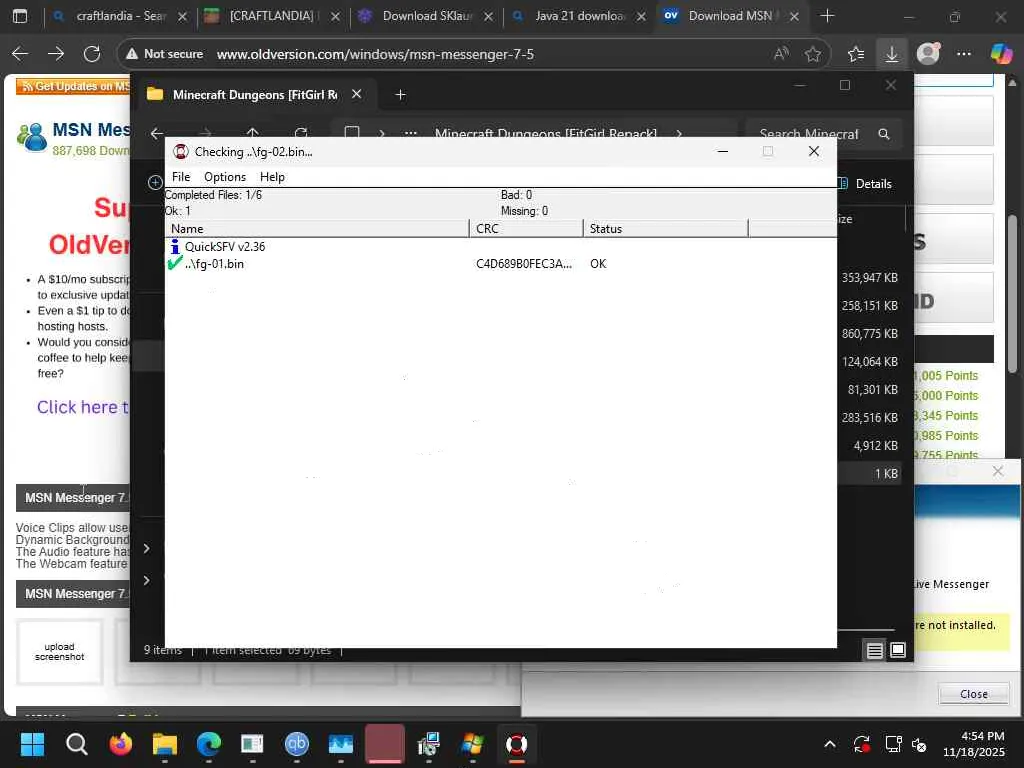Select the Minecraft Dungeons [FitGirl Re Explorer tab
This screenshot has width=1024, height=768.
pyautogui.click(x=255, y=95)
